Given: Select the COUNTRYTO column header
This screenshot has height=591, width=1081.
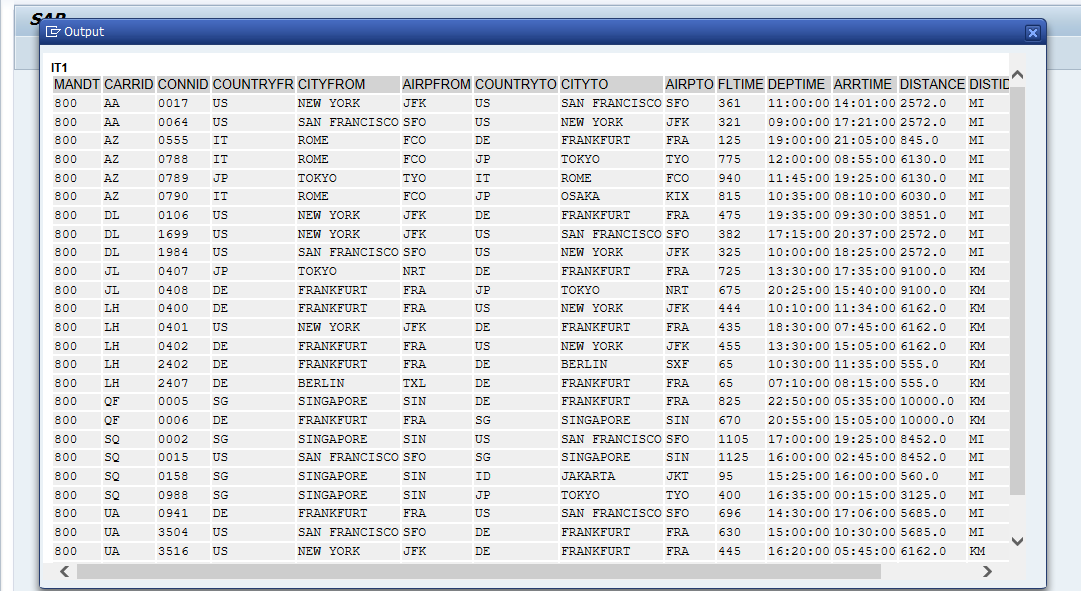Looking at the screenshot, I should click(x=516, y=84).
